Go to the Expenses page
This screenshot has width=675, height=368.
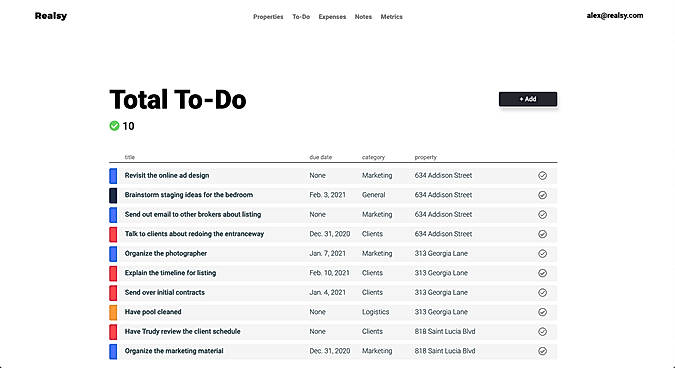point(332,17)
